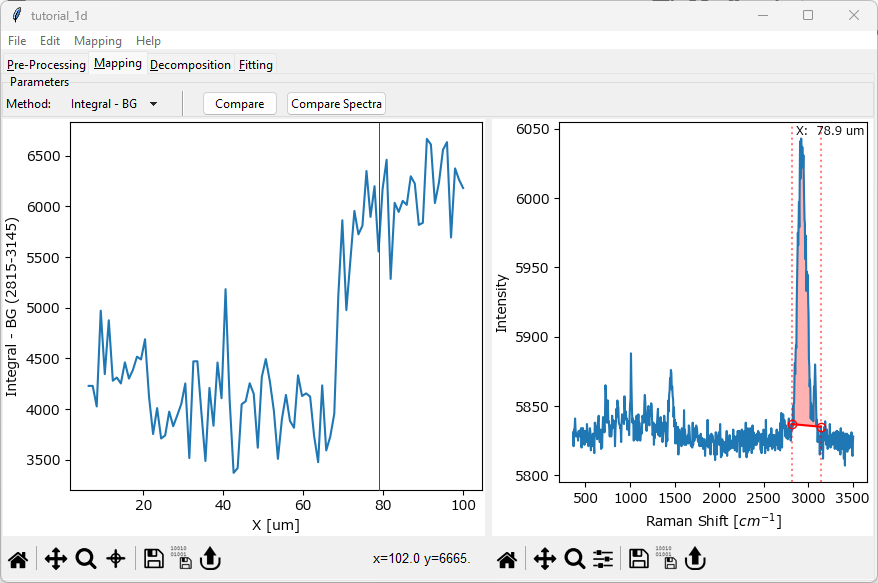878x583 pixels.
Task: Select the zoom magnifier under the map plot
Action: 86,559
